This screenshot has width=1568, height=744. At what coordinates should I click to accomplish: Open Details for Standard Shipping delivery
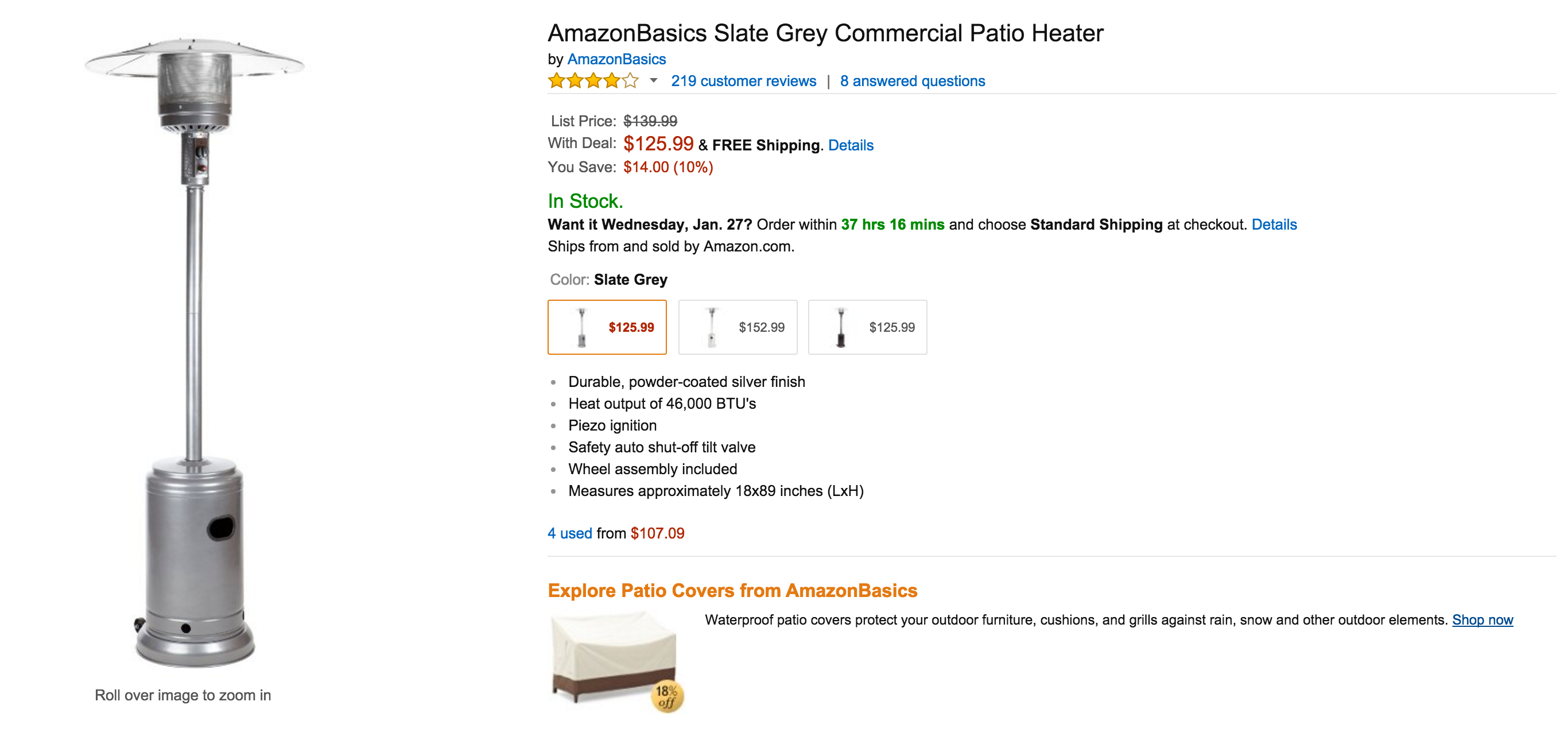pos(1274,224)
